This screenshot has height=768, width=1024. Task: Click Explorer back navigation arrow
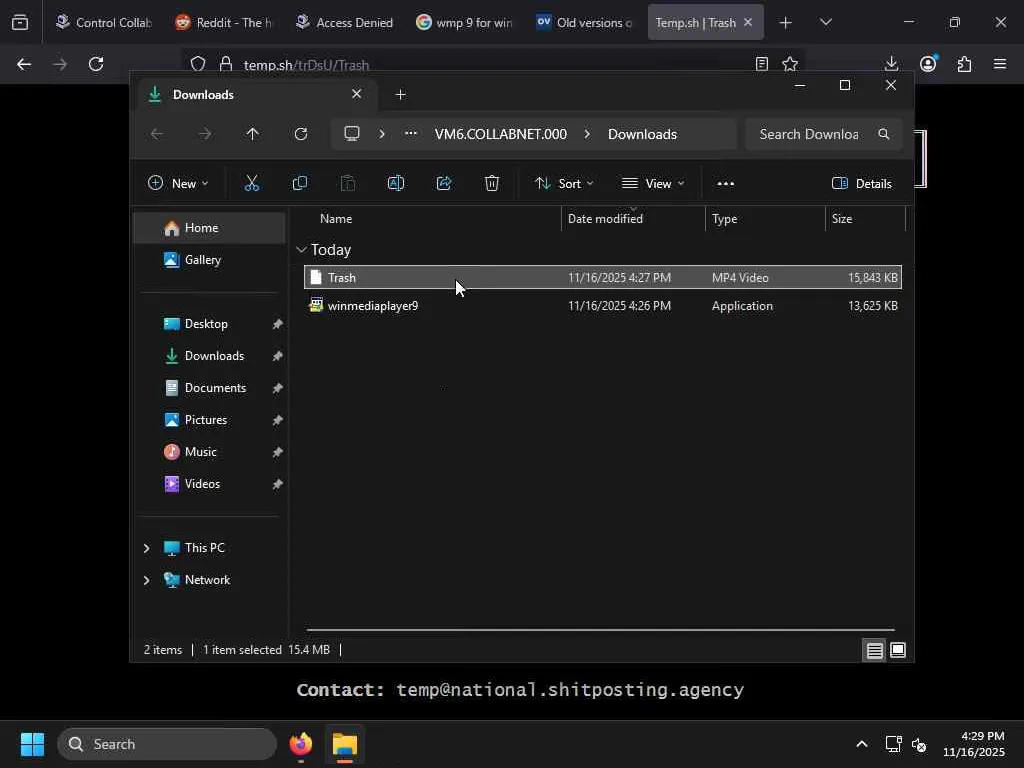tap(157, 134)
